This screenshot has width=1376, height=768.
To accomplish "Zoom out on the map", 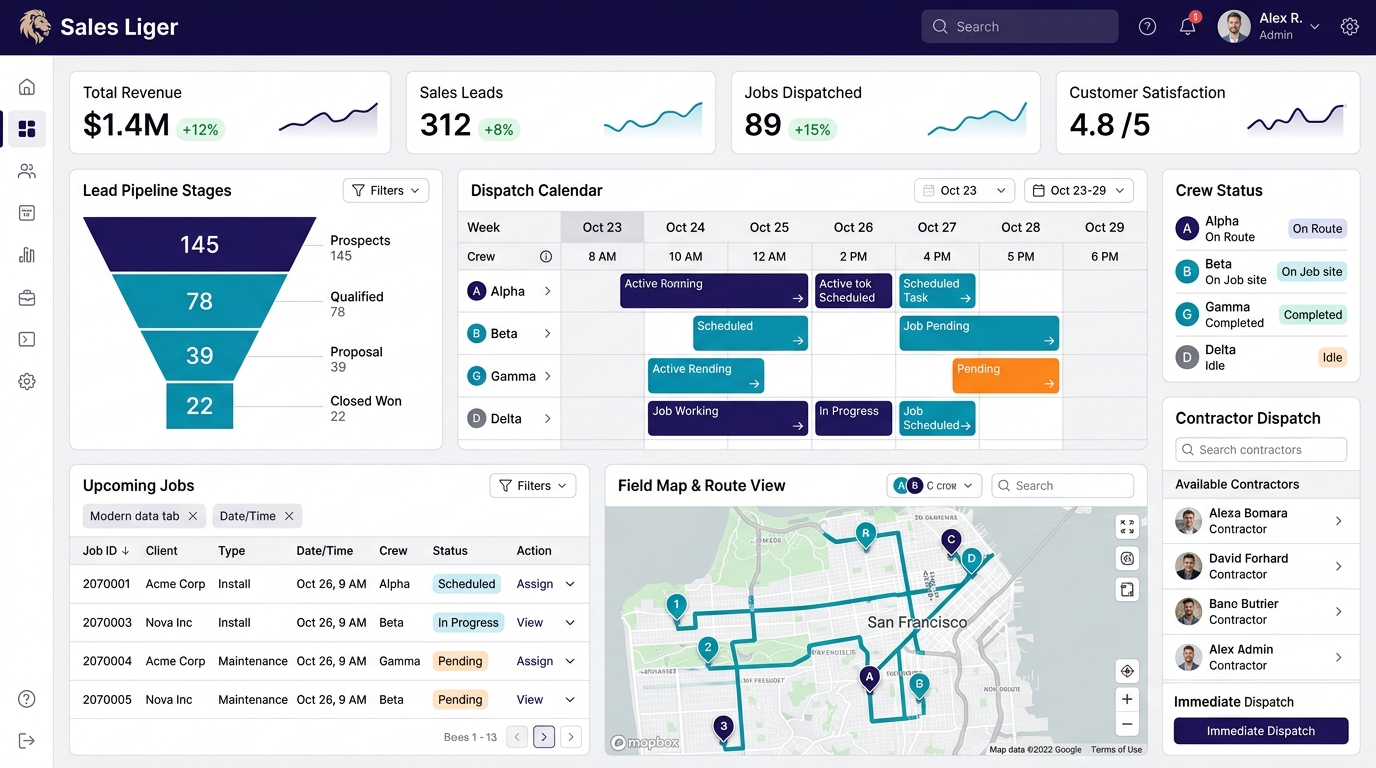I will (x=1127, y=724).
